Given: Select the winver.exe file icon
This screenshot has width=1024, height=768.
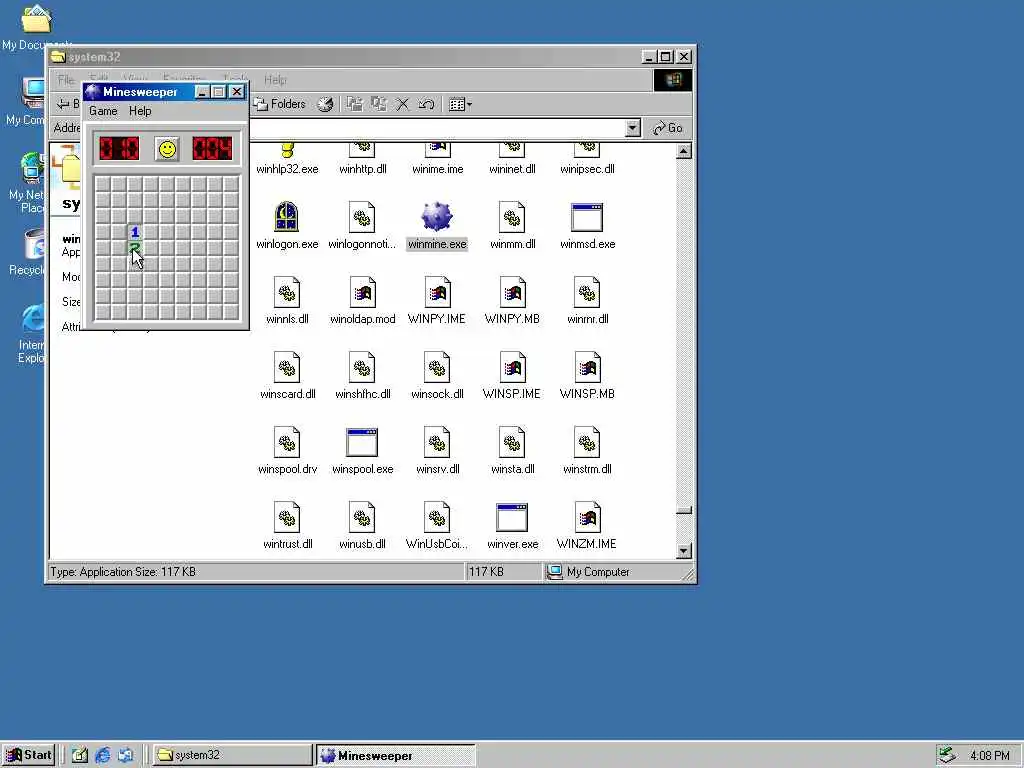Looking at the screenshot, I should coord(512,517).
